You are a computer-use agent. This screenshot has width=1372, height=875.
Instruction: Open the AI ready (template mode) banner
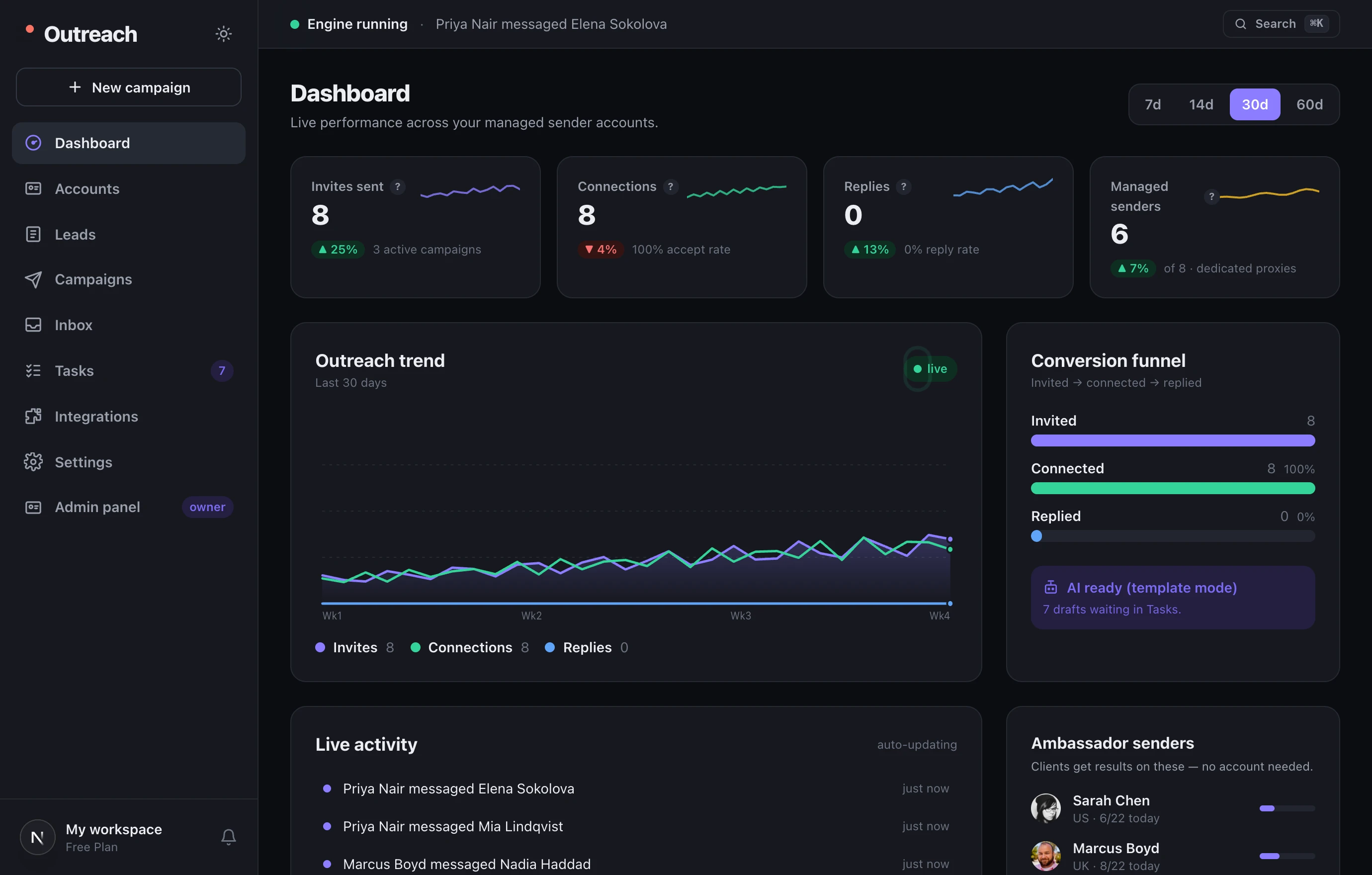pyautogui.click(x=1173, y=597)
